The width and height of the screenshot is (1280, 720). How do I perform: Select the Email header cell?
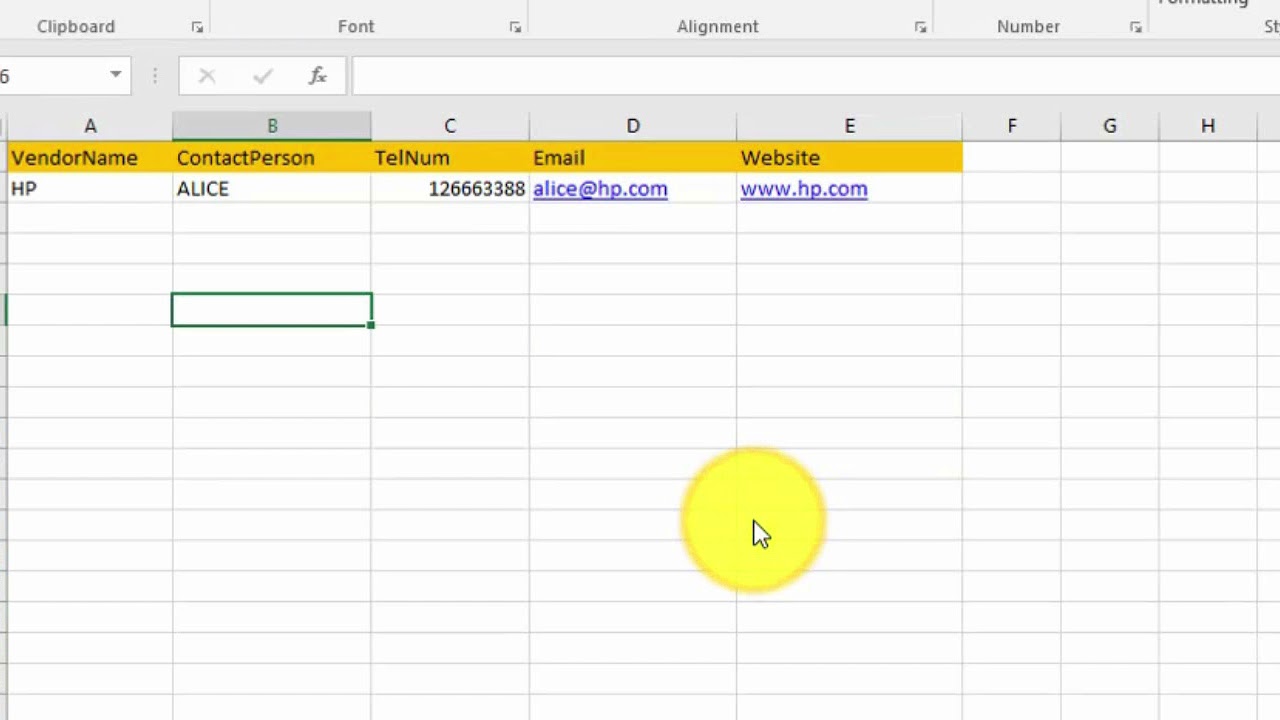(633, 158)
